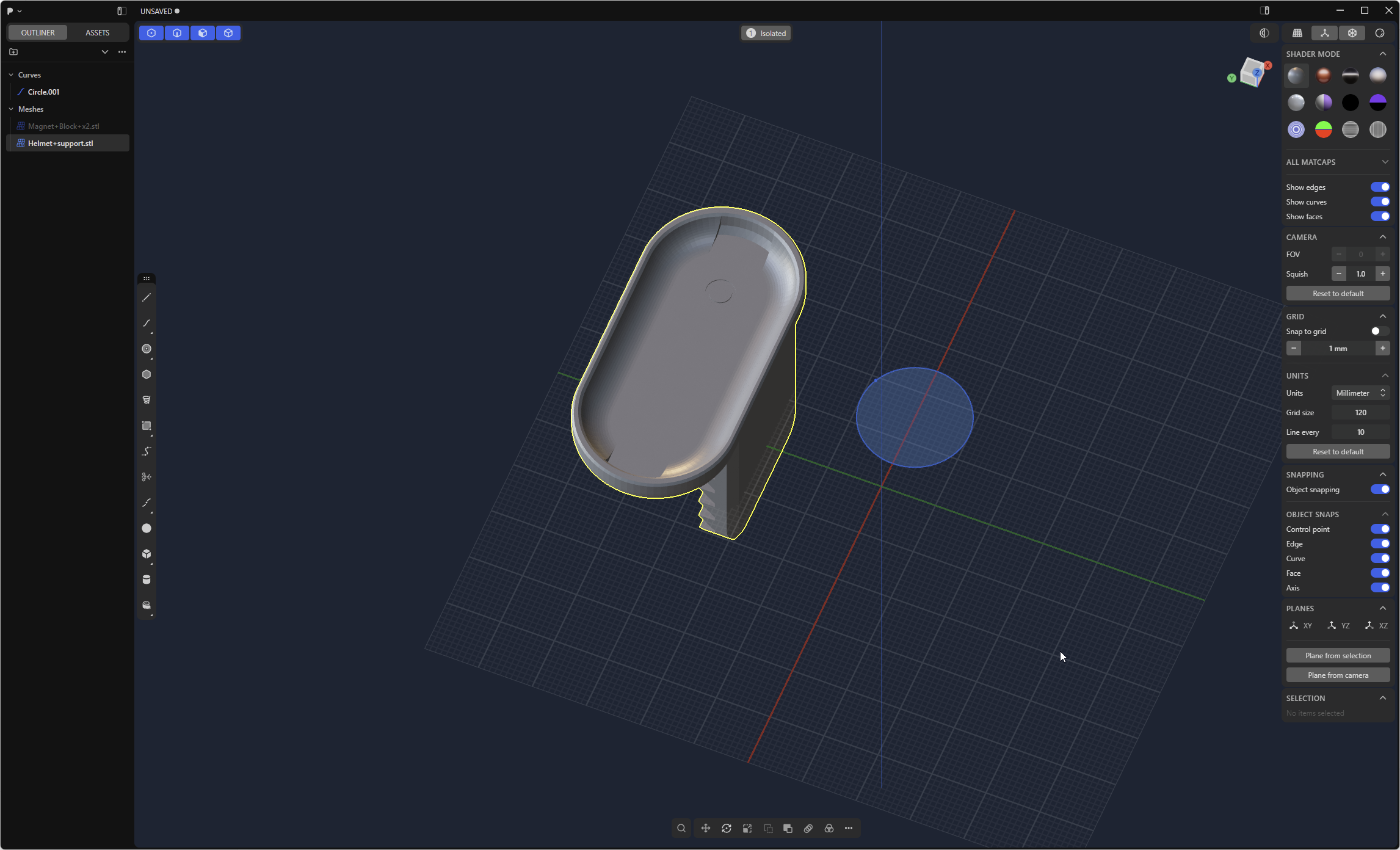Collapse the Meshes group in outliner
Viewport: 1400px width, 850px height.
click(11, 109)
